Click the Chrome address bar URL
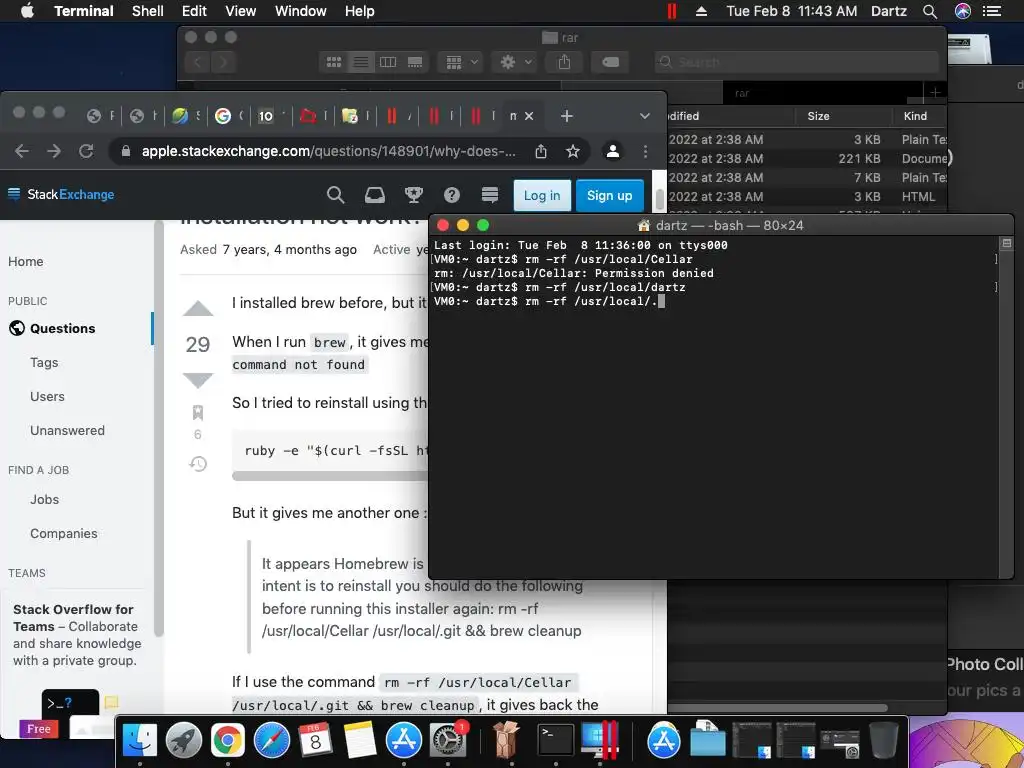The height and width of the screenshot is (768, 1024). (328, 152)
